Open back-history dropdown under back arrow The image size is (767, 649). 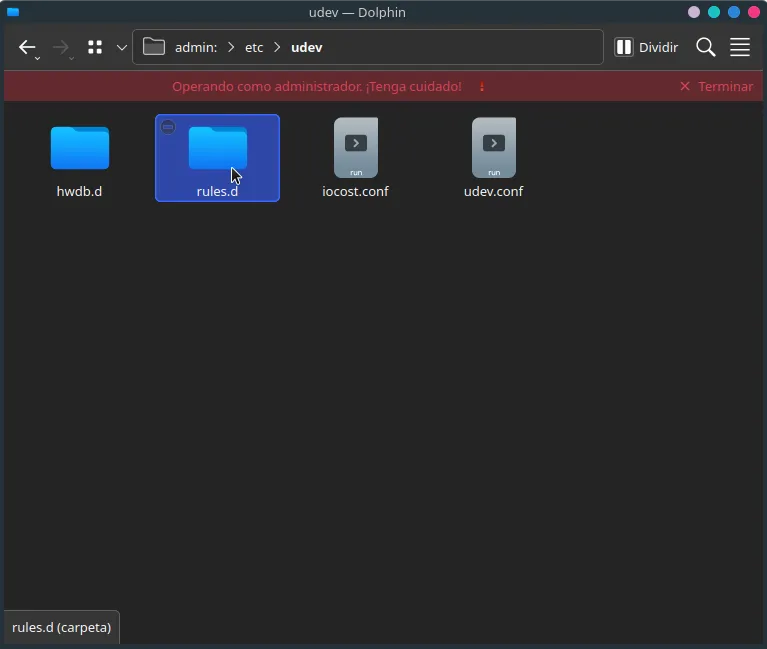pos(37,59)
